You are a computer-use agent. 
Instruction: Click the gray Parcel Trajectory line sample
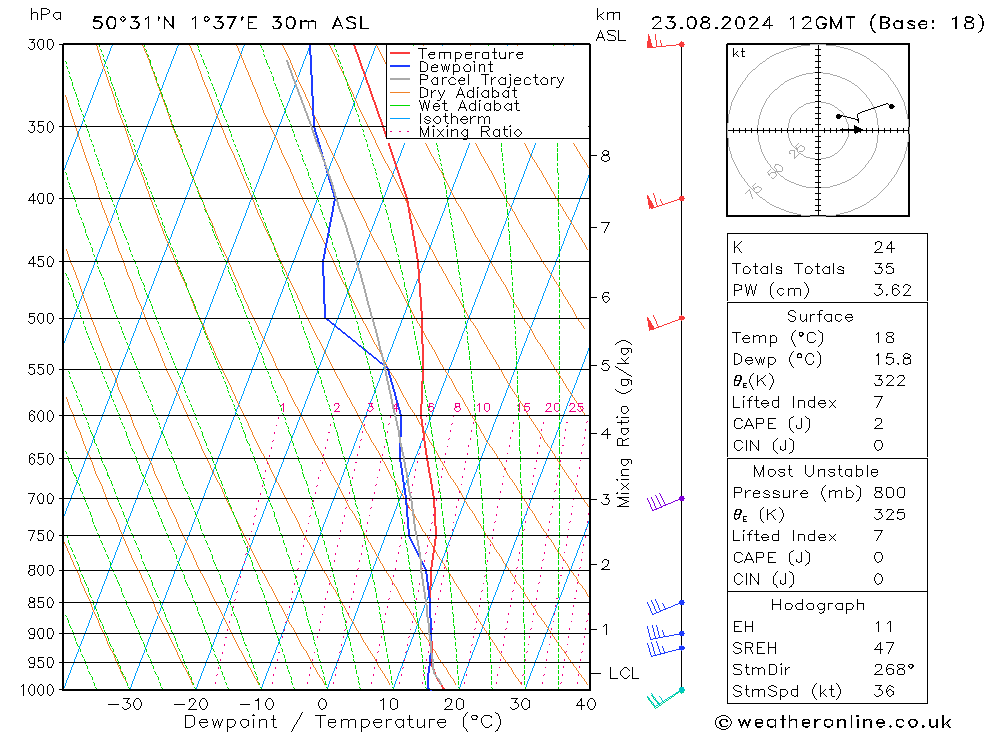[x=399, y=80]
